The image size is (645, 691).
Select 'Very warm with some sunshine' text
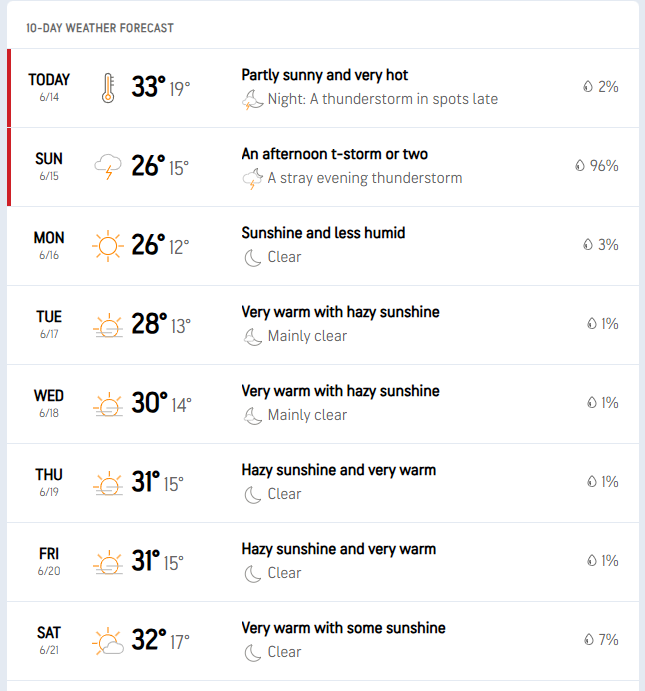343,628
